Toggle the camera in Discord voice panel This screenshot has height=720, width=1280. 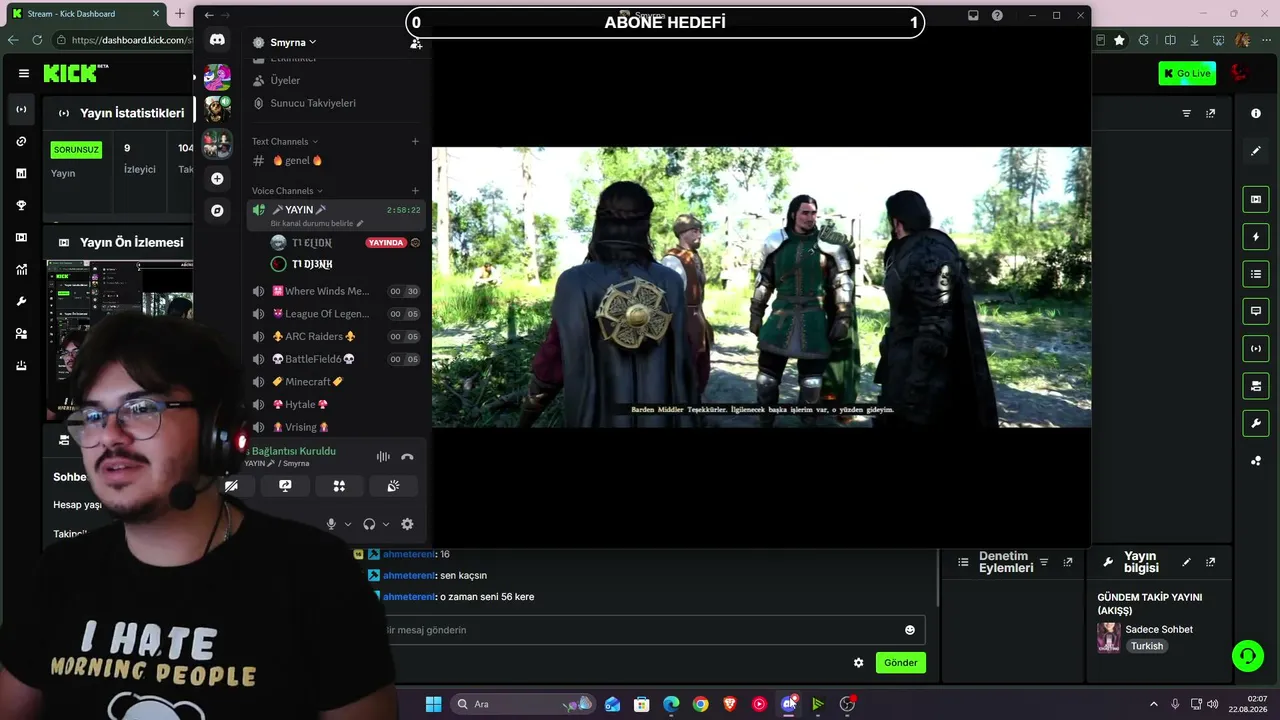pos(231,486)
